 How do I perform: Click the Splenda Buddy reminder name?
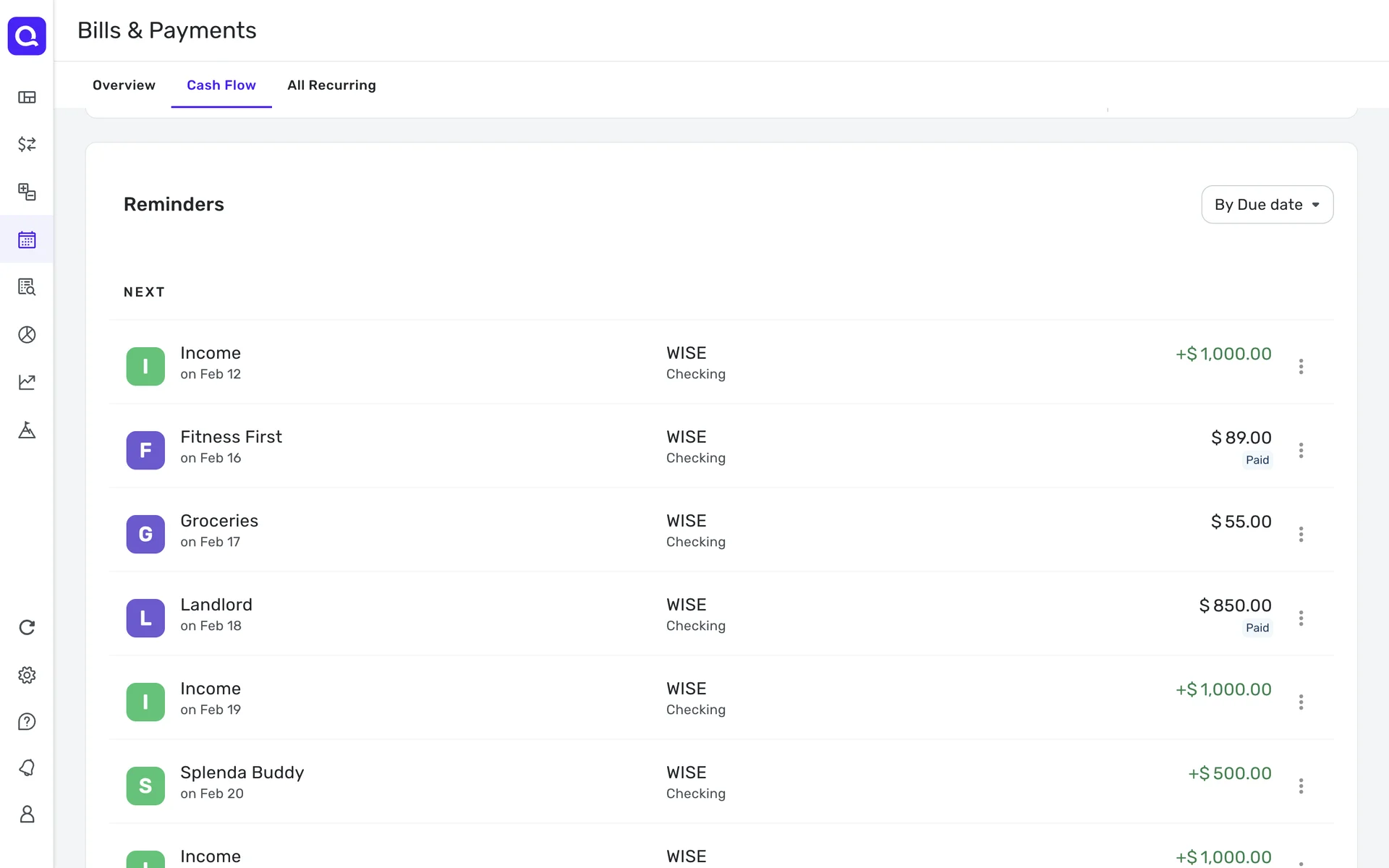(242, 773)
